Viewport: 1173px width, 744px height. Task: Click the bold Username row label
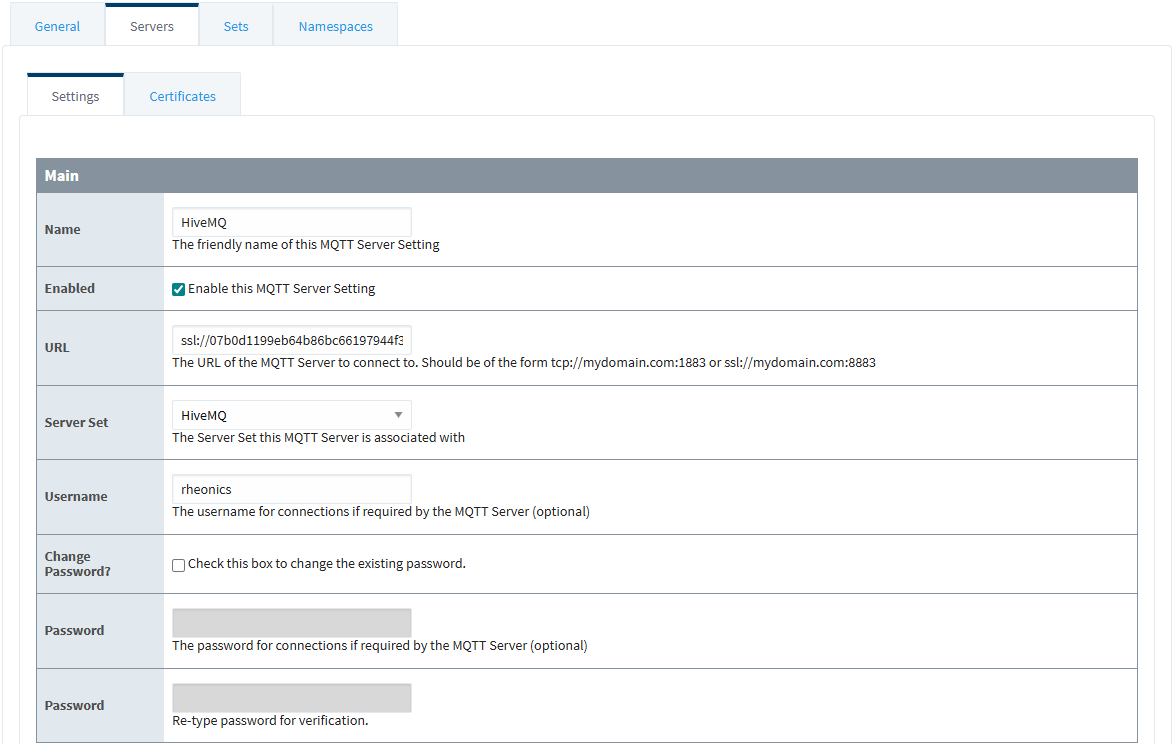pos(76,496)
